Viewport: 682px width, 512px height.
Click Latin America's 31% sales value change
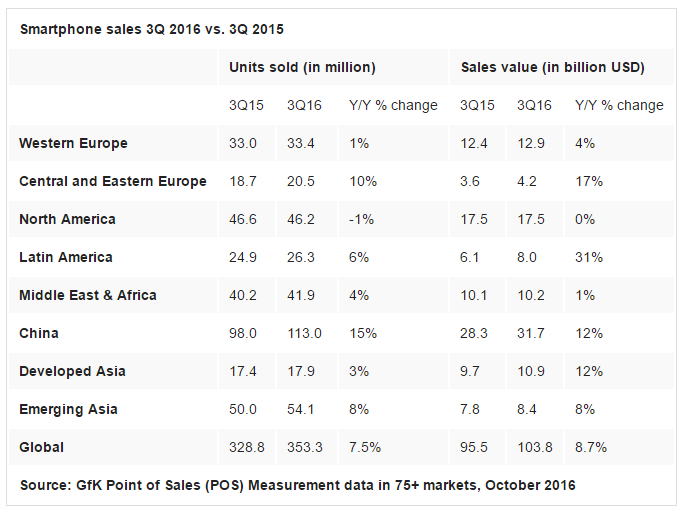[589, 257]
